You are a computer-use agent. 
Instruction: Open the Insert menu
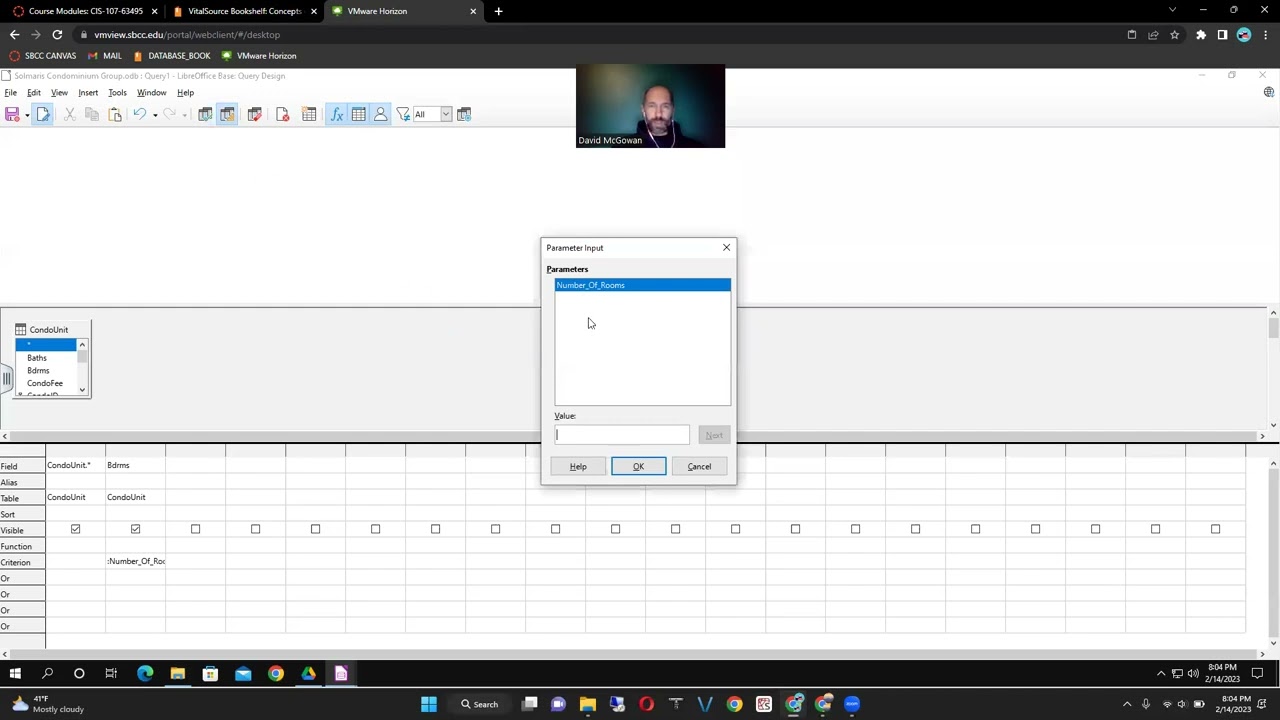[x=88, y=93]
